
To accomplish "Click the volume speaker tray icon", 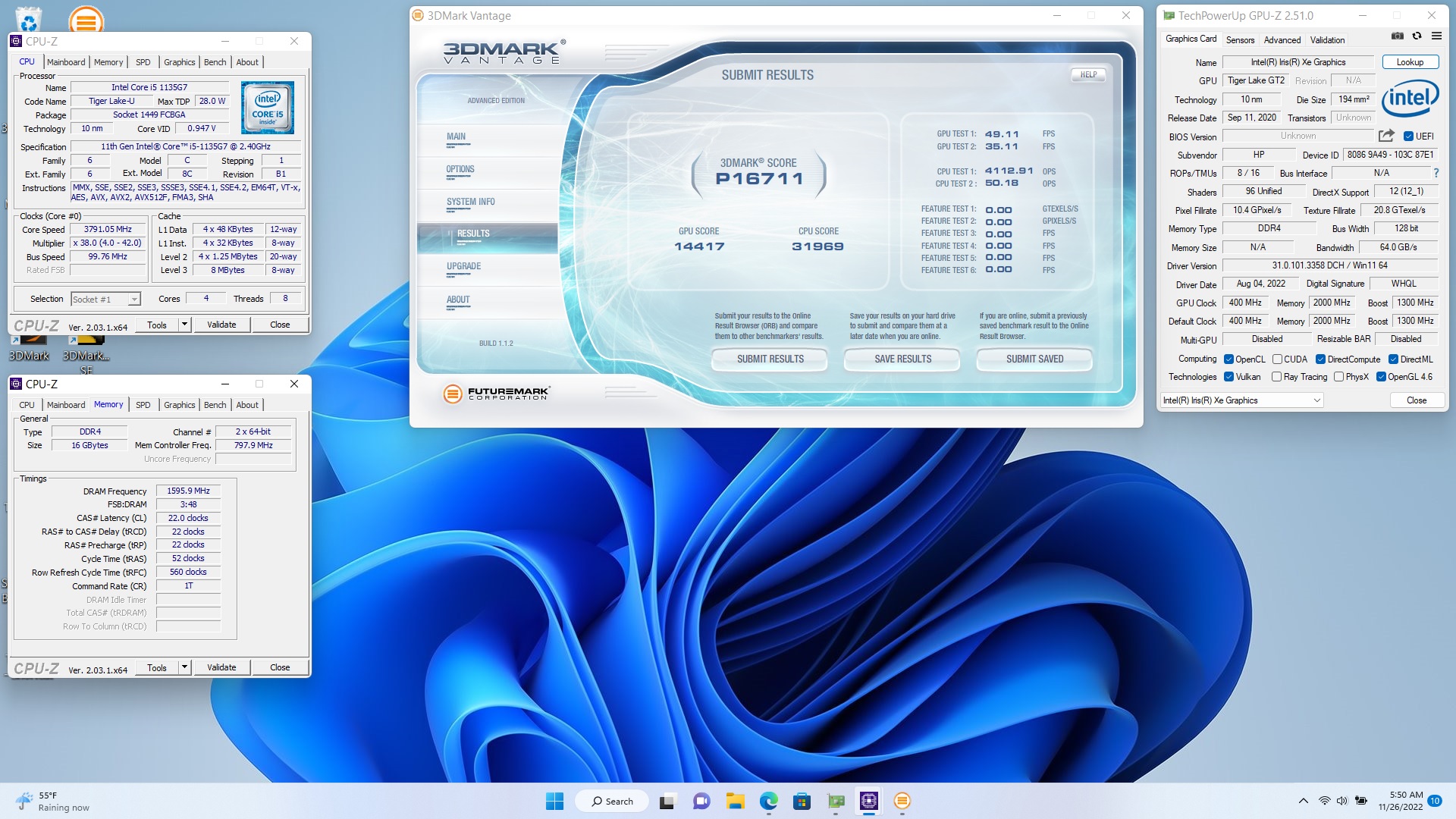I will [x=1342, y=801].
